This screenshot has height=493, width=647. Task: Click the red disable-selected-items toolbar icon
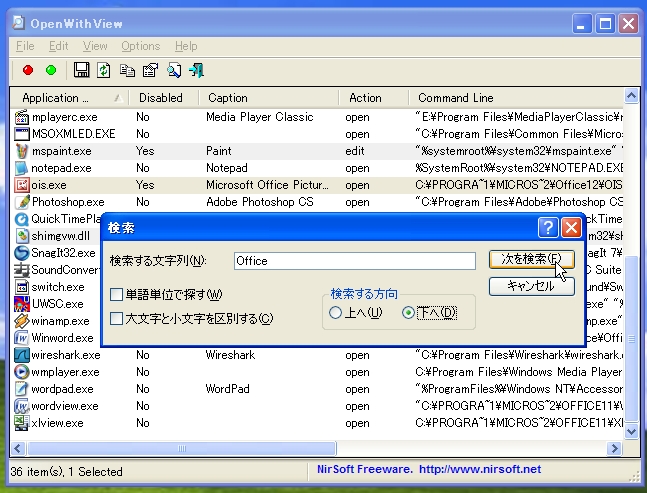tap(28, 70)
